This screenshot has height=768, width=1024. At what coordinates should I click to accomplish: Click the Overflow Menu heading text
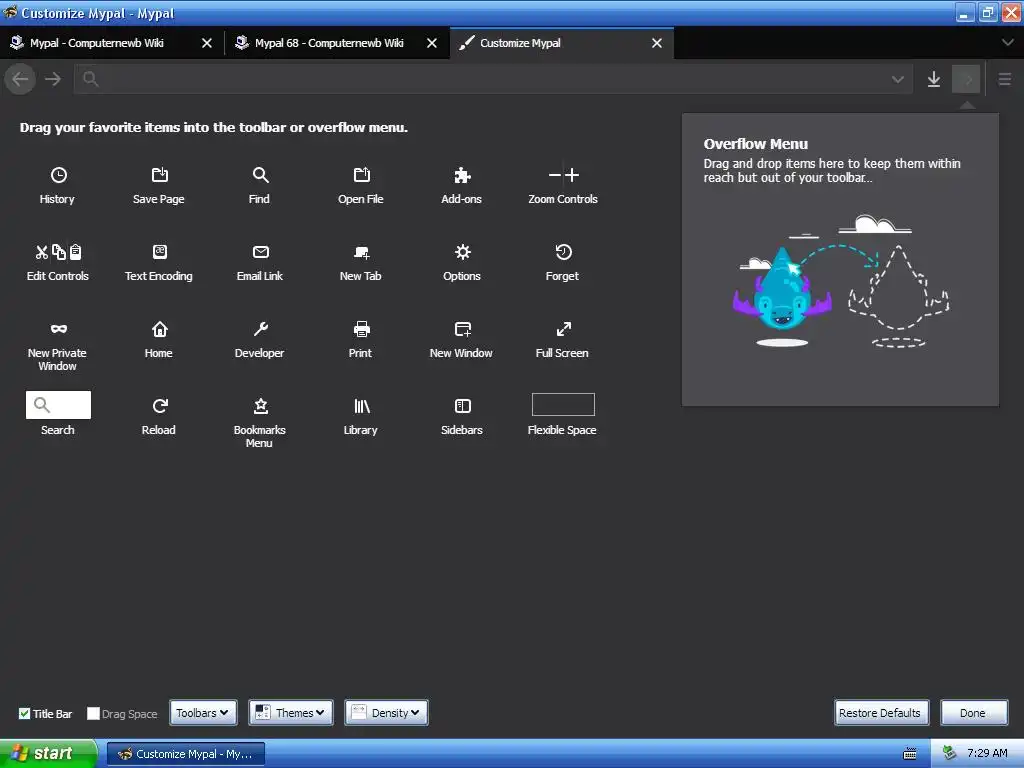pos(756,144)
